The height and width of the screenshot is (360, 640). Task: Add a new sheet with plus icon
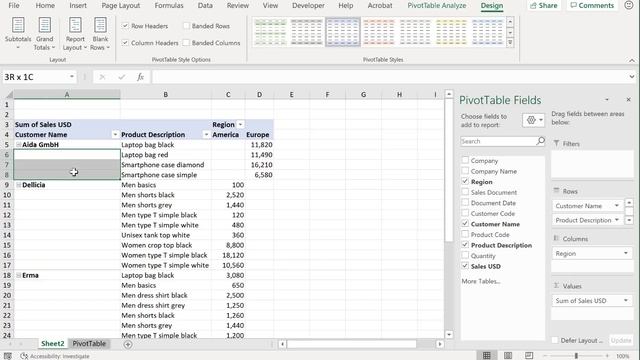coord(128,344)
